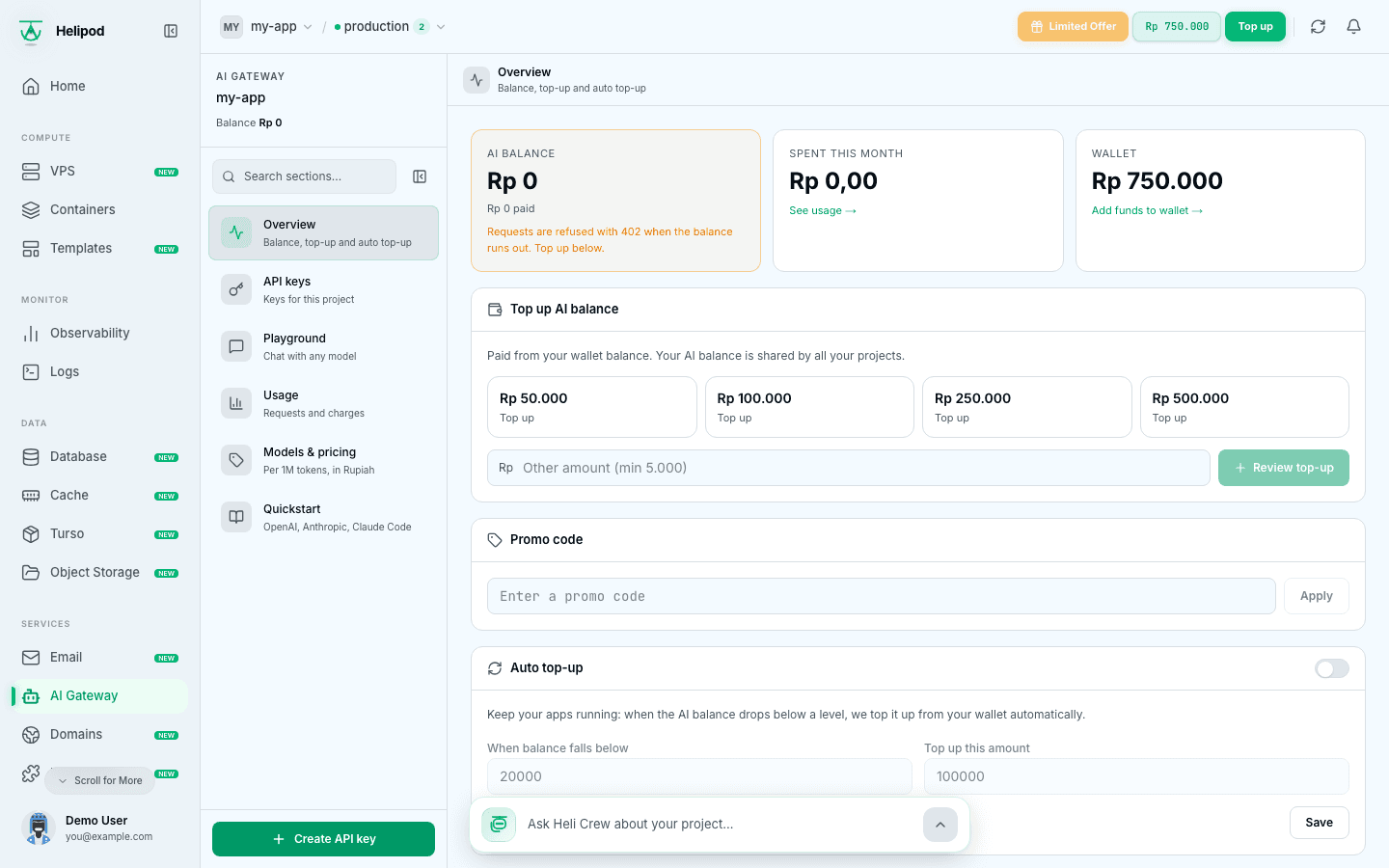1389x868 pixels.
Task: Choose the Rp 500.000 top-up option
Action: [1244, 407]
